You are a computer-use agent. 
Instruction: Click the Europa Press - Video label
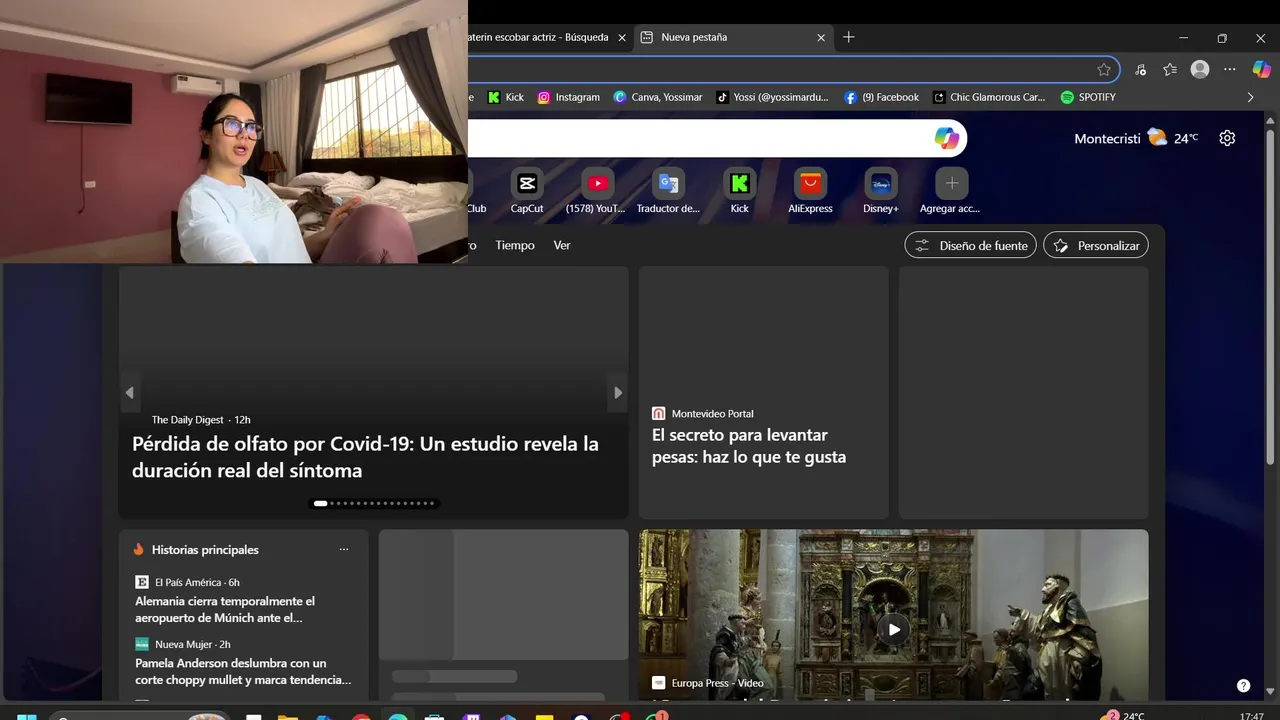pyautogui.click(x=717, y=683)
